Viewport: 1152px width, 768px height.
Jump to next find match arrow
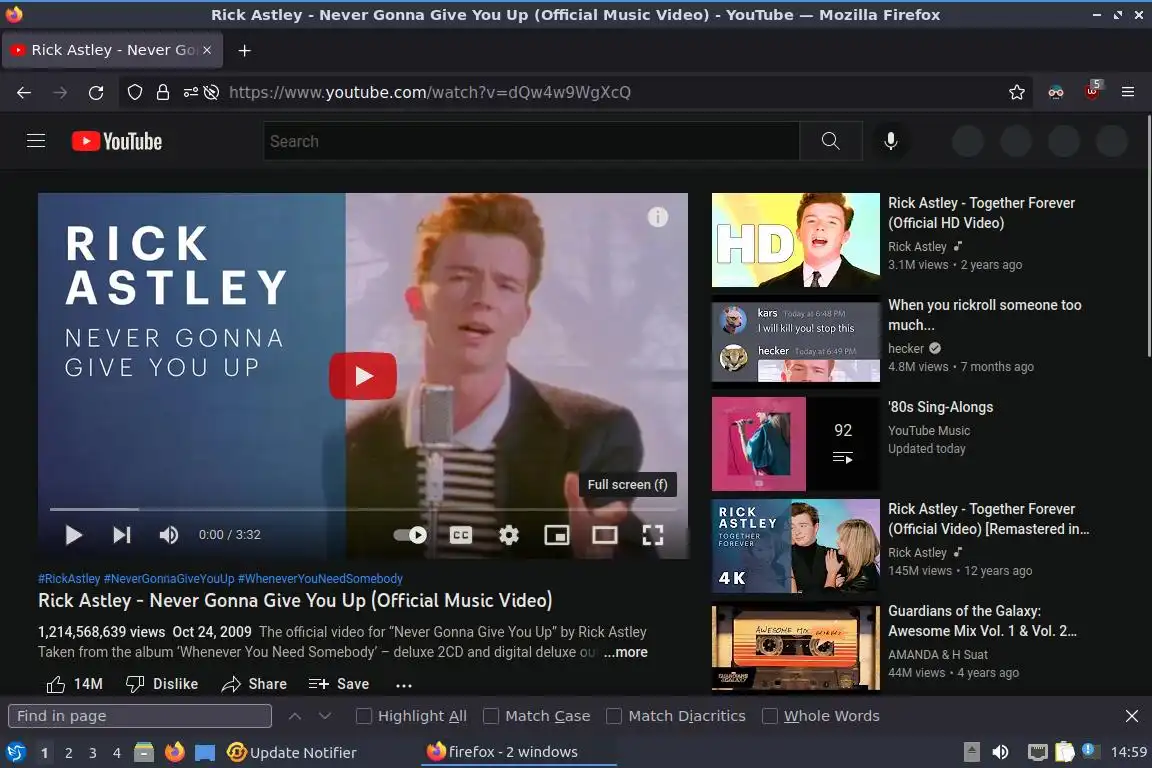pyautogui.click(x=325, y=716)
